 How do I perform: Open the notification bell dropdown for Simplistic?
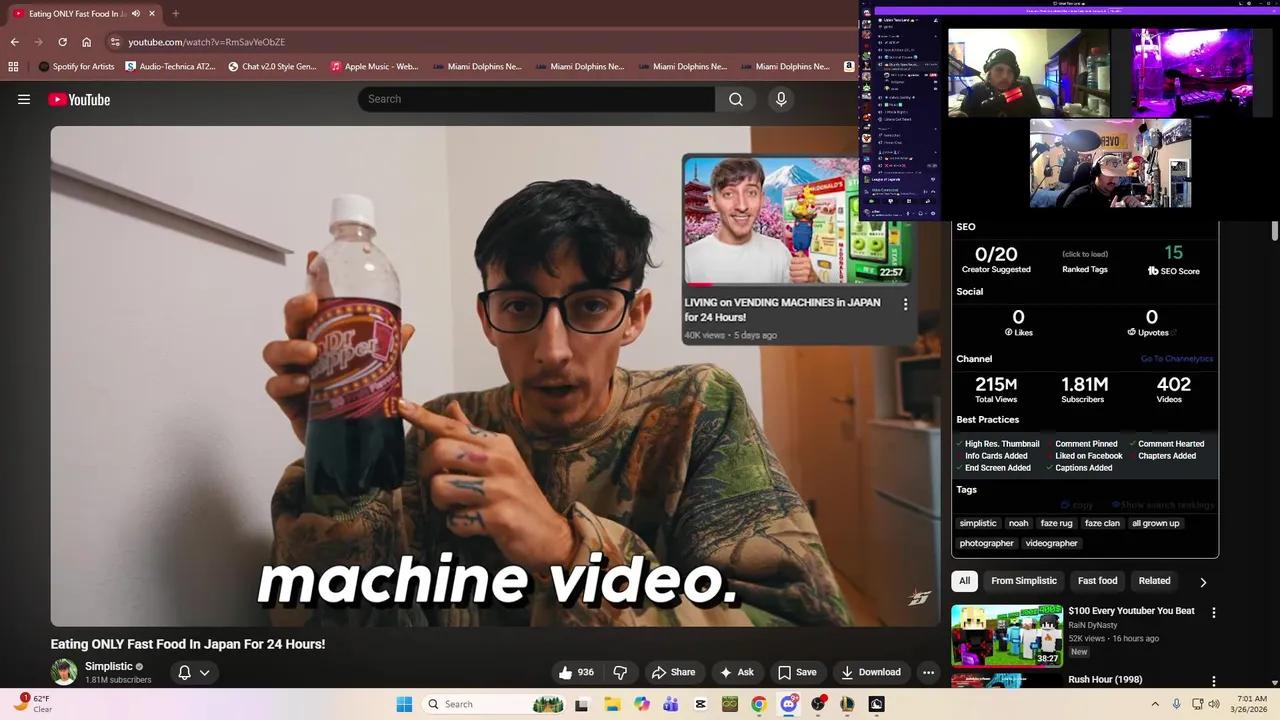[194, 672]
